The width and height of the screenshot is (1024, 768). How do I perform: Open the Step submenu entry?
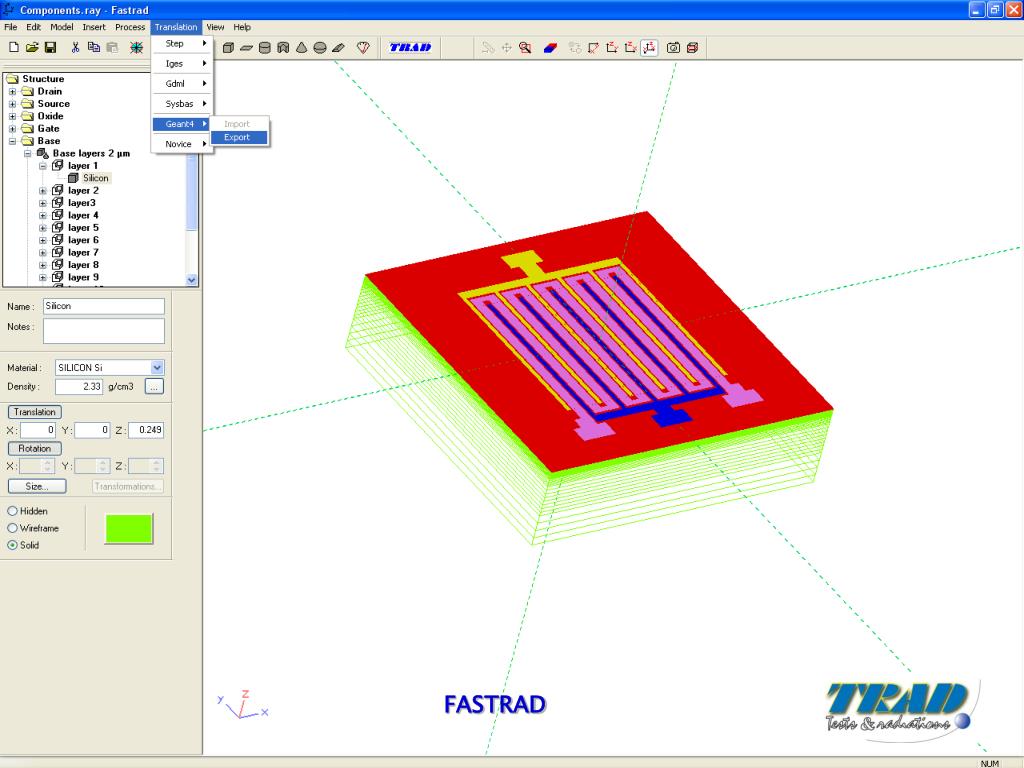click(182, 43)
